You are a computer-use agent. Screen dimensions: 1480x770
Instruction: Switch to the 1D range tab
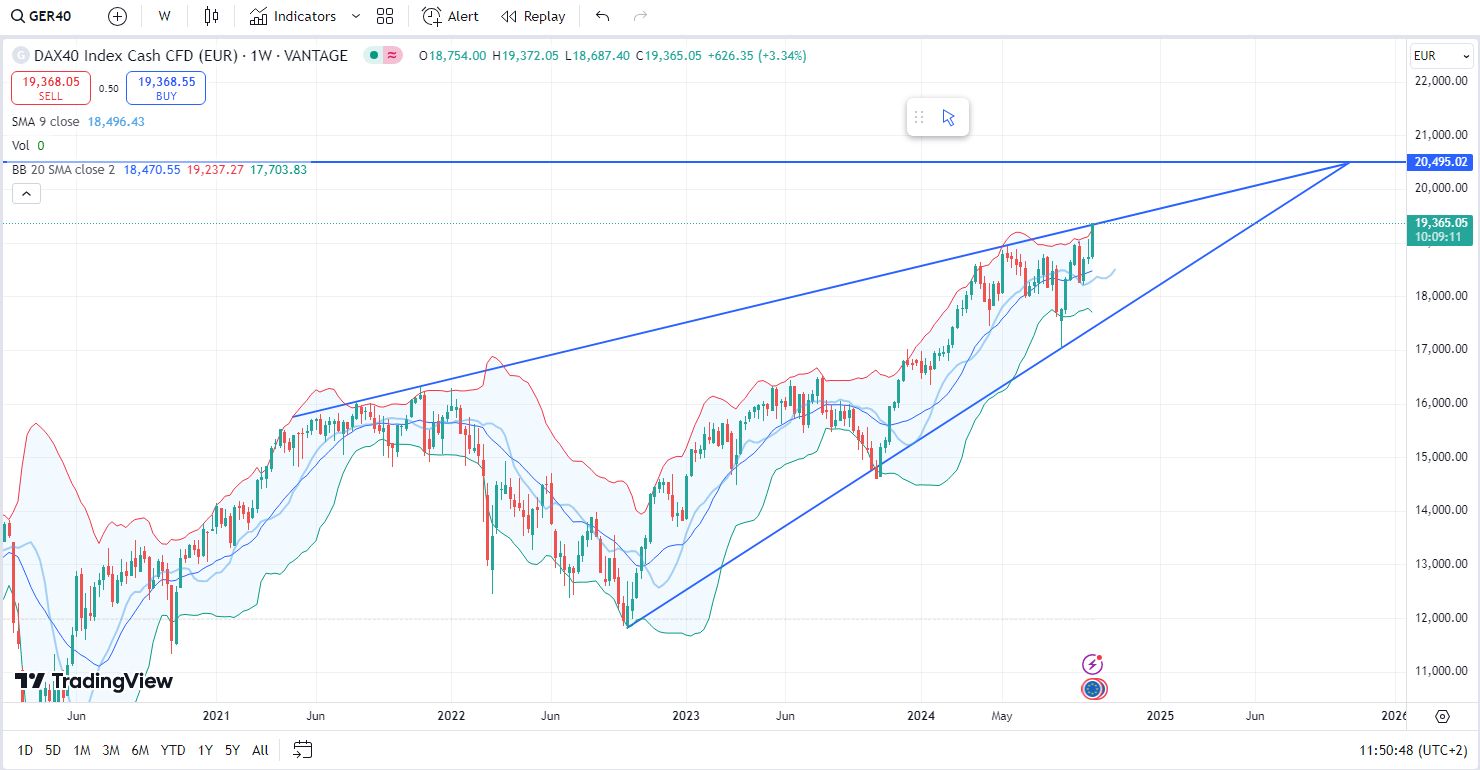(25, 749)
